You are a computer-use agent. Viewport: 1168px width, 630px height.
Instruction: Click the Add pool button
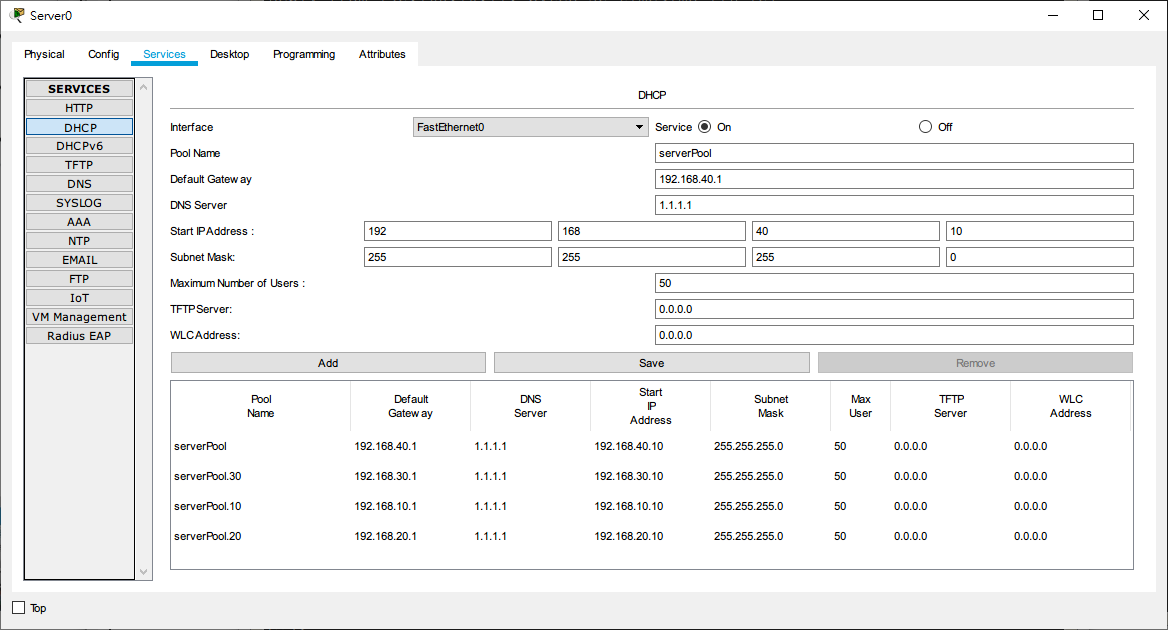coord(328,363)
